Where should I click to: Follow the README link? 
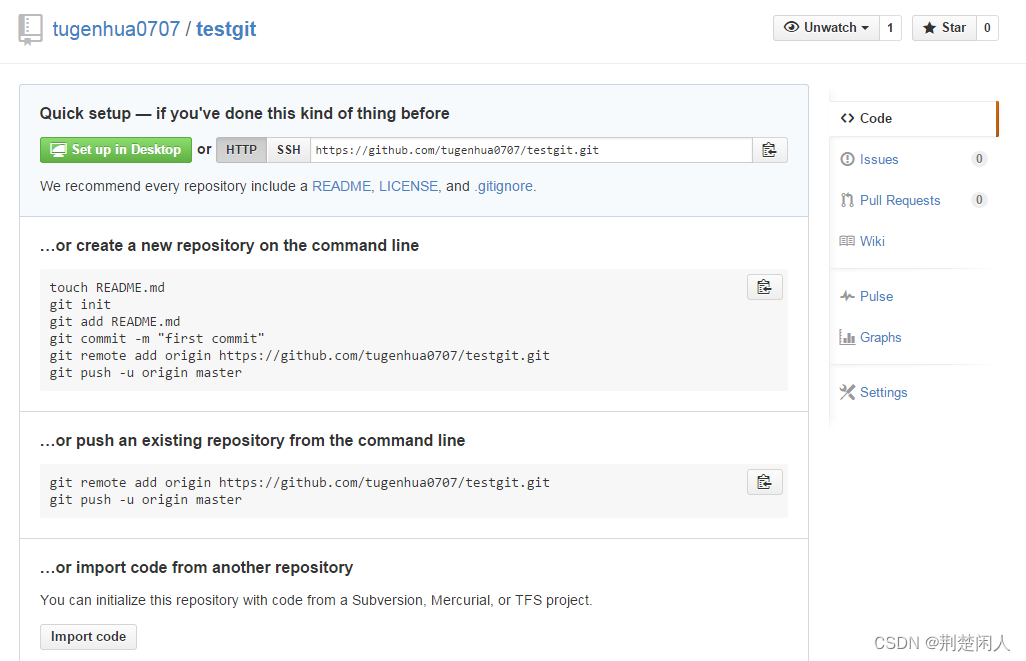coord(341,187)
